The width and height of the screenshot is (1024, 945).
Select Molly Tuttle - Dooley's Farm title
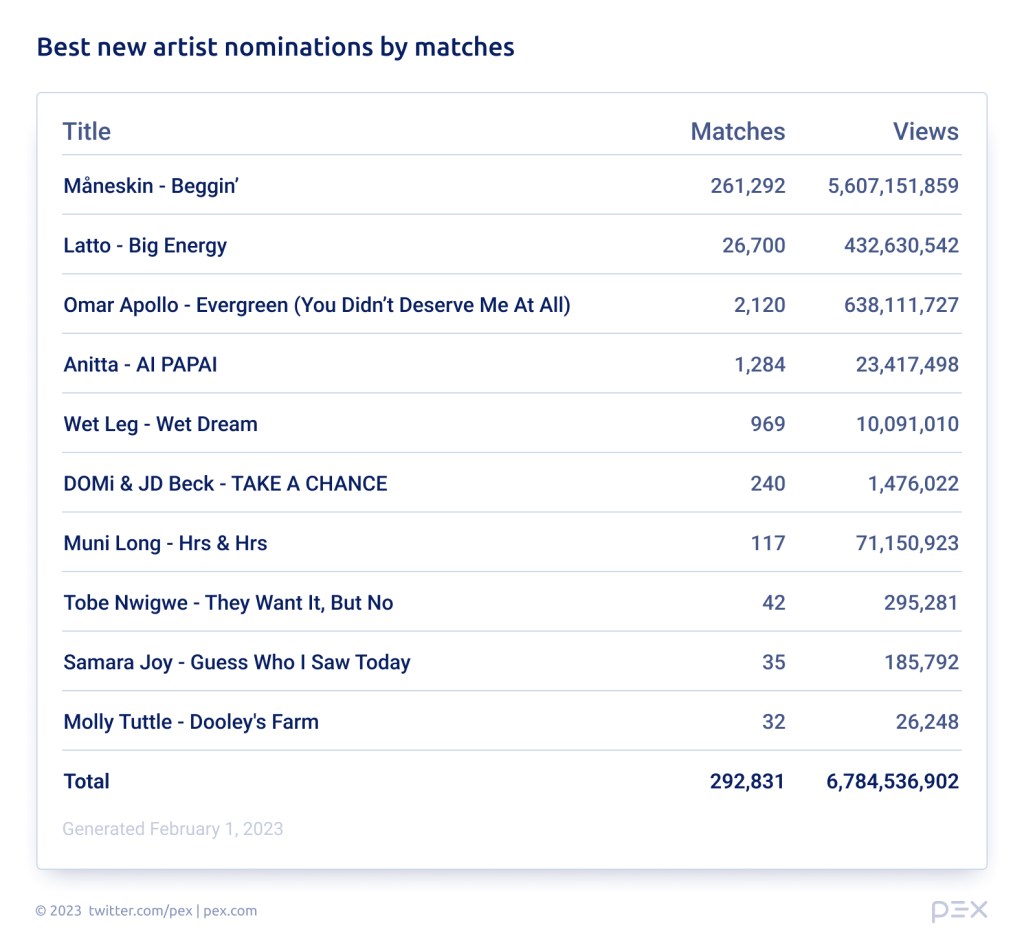click(191, 722)
